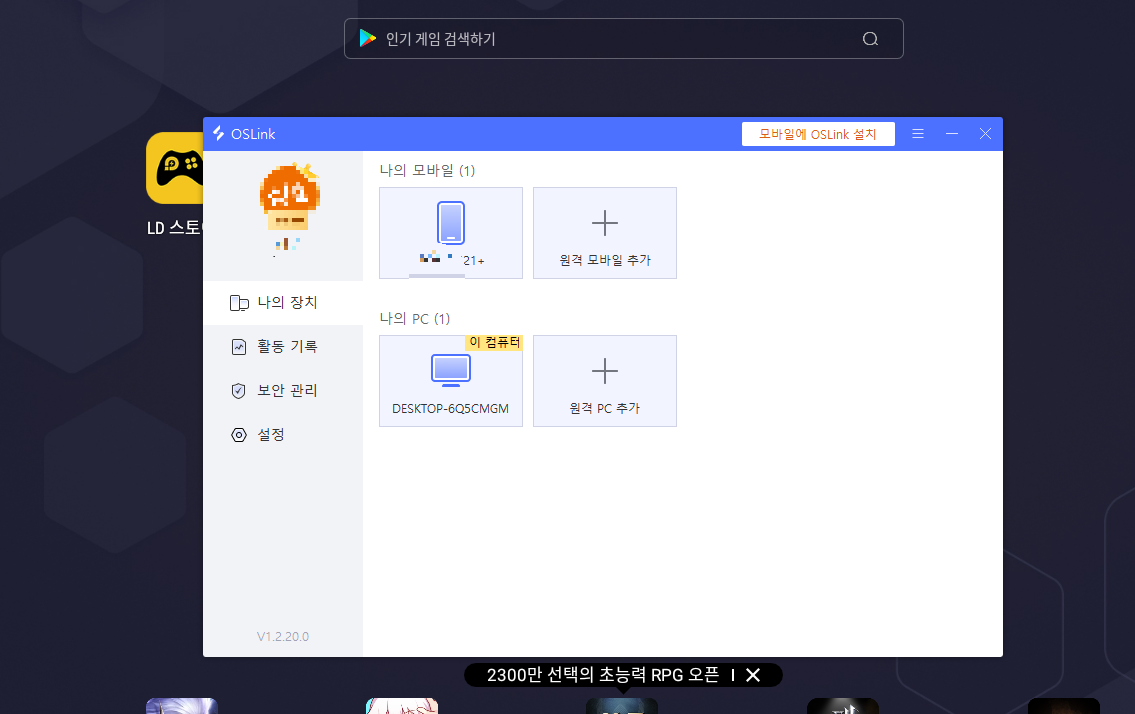1135x714 pixels.
Task: Add a remote mobile via 원격 모바일 추가
Action: pos(604,232)
